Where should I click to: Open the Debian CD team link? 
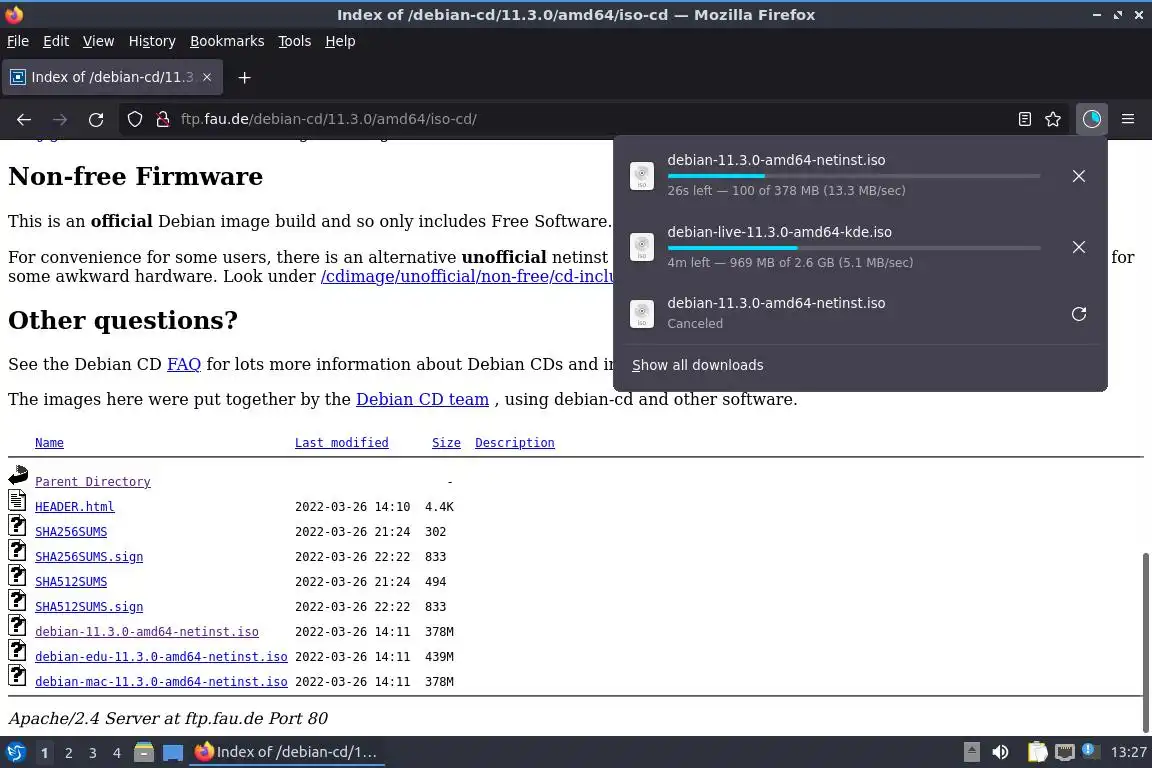coord(422,399)
